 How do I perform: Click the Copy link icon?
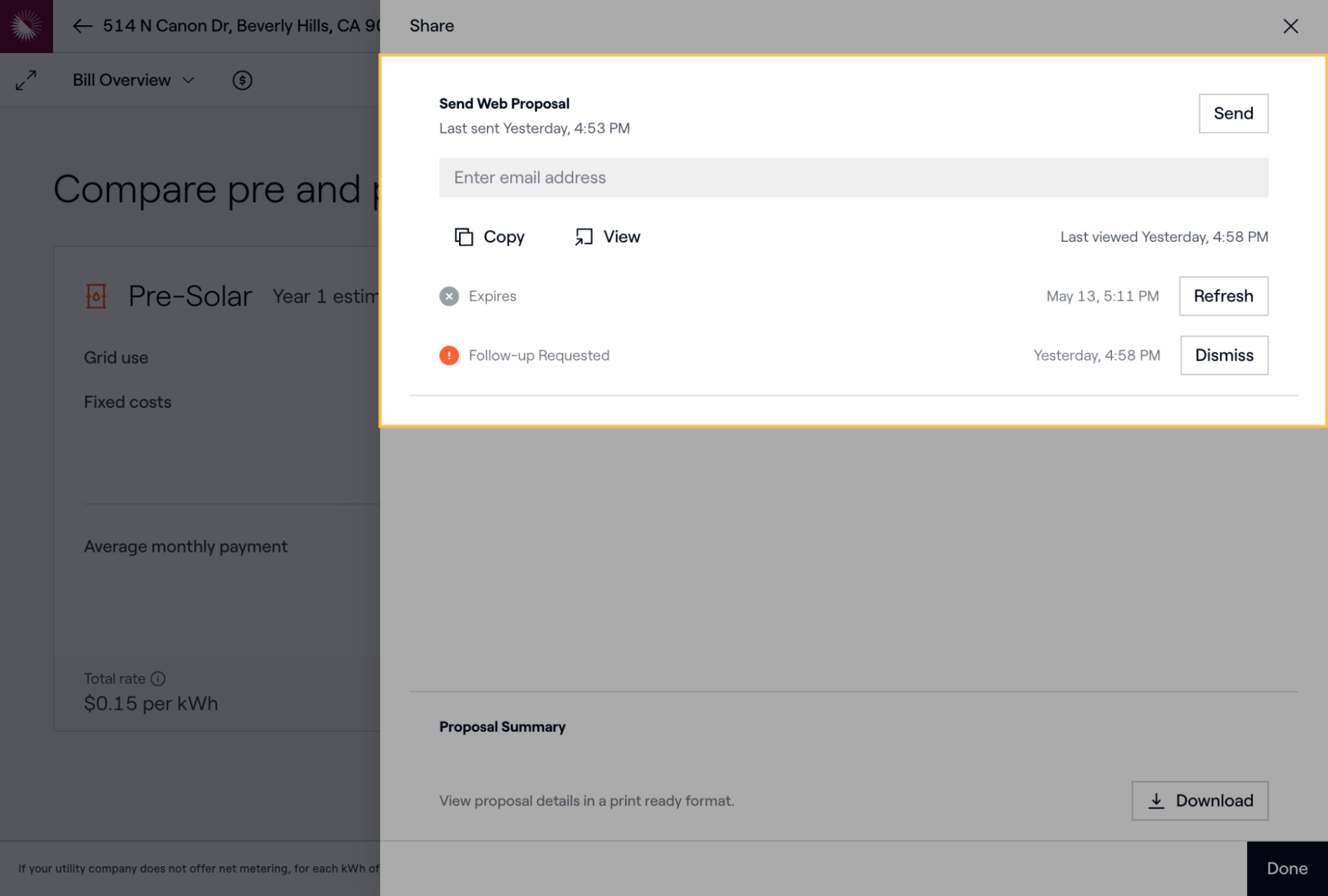pyautogui.click(x=464, y=236)
